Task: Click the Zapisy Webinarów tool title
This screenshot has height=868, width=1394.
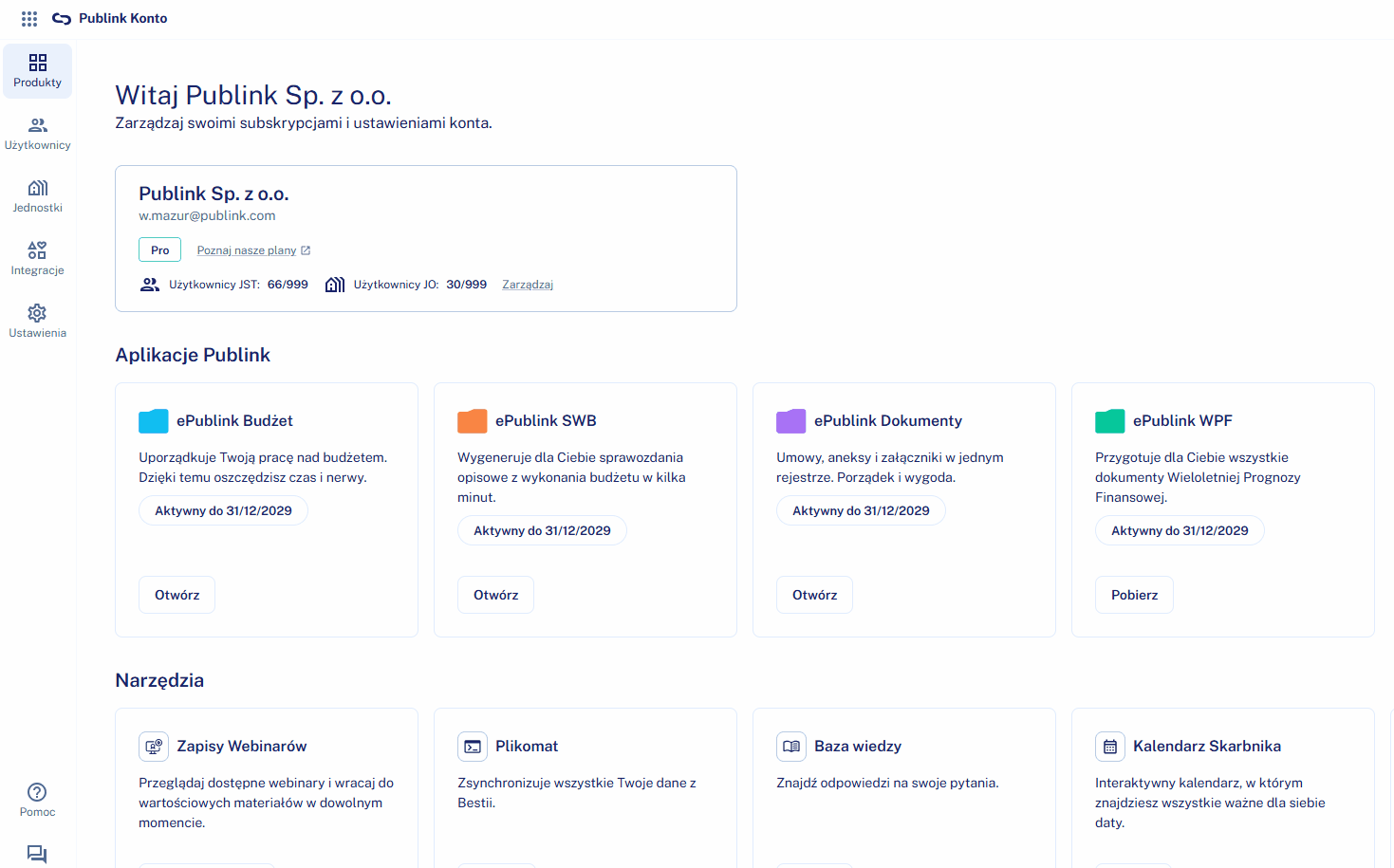Action: [242, 747]
